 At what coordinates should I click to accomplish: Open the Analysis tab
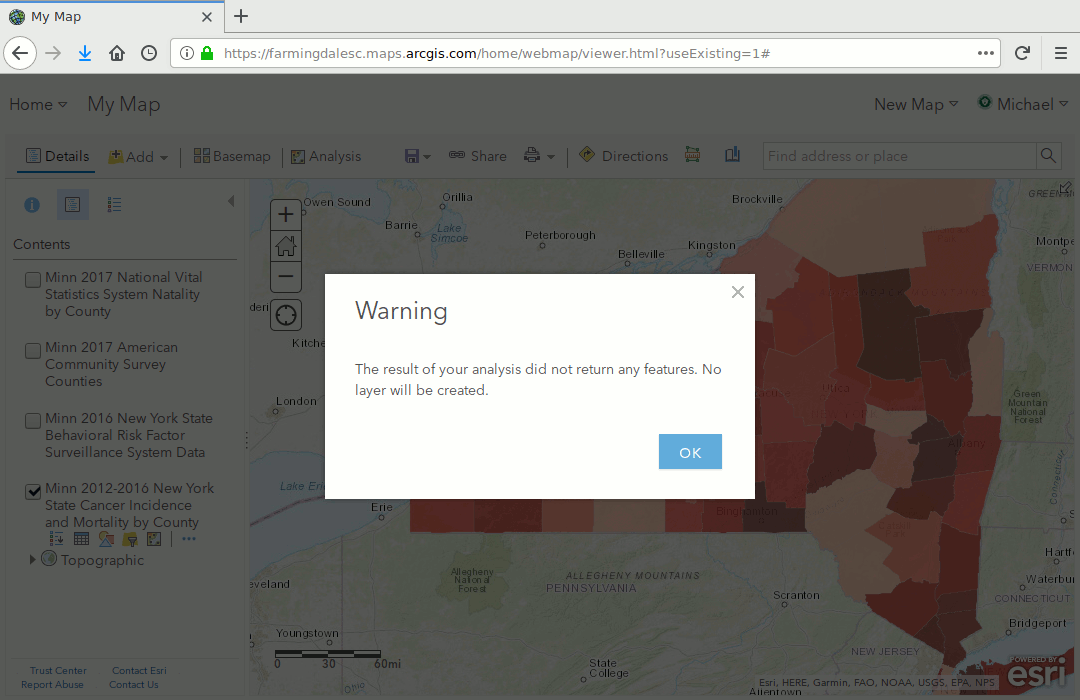(326, 157)
